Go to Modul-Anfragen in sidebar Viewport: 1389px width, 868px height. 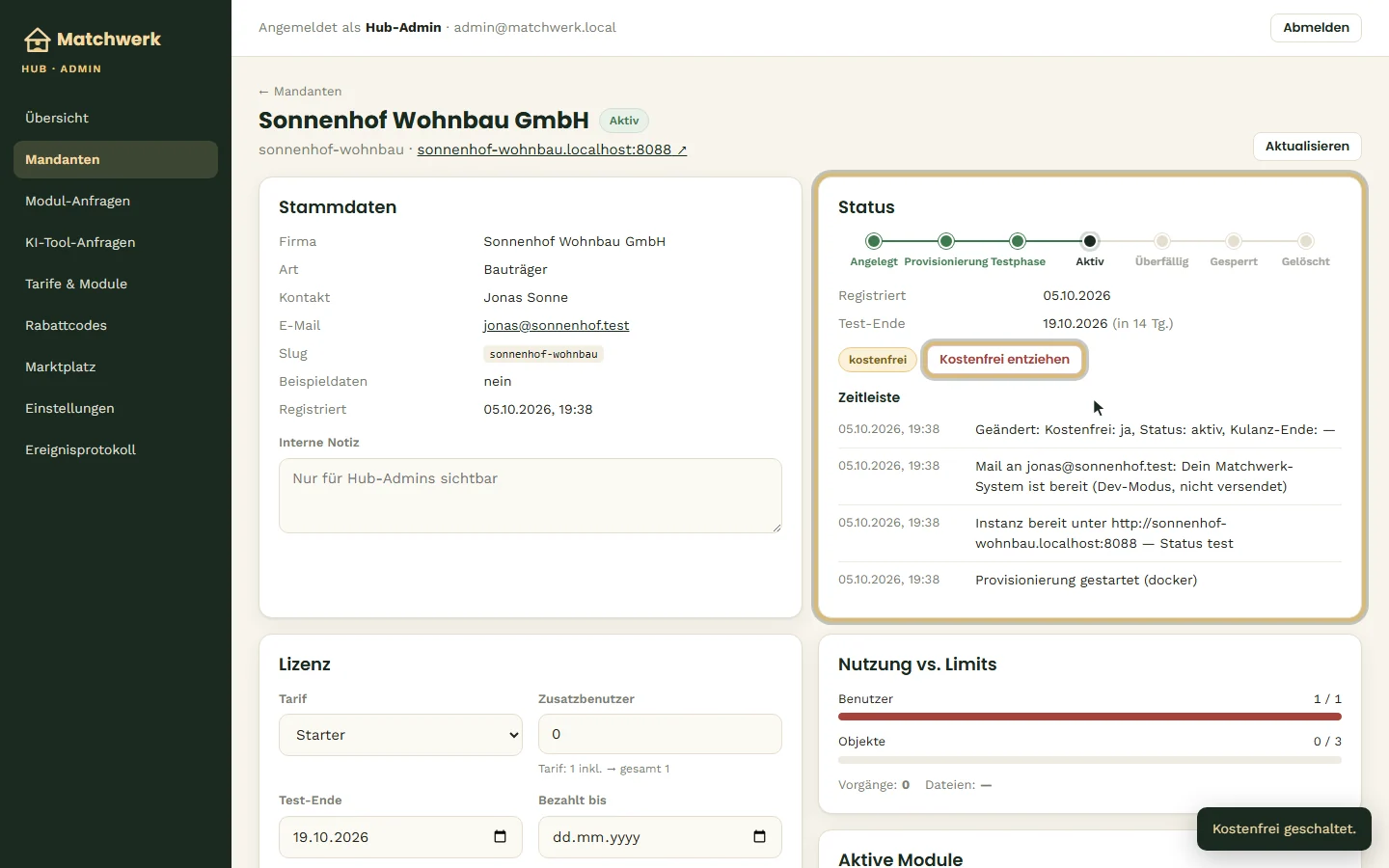pyautogui.click(x=116, y=201)
